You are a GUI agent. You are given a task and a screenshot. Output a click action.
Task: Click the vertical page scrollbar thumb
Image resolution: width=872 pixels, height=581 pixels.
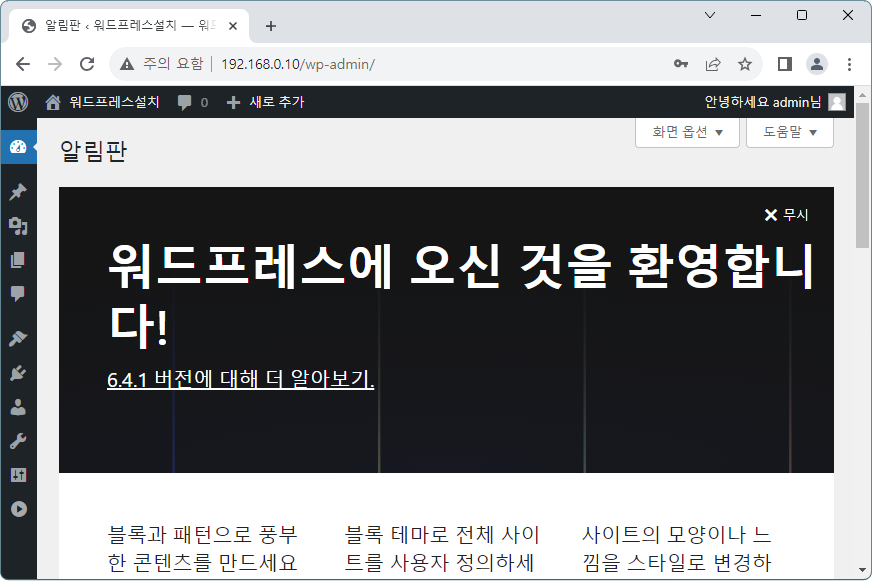863,176
